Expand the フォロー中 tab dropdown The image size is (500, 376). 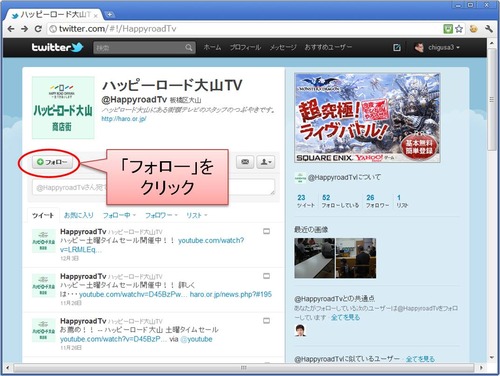pos(119,215)
